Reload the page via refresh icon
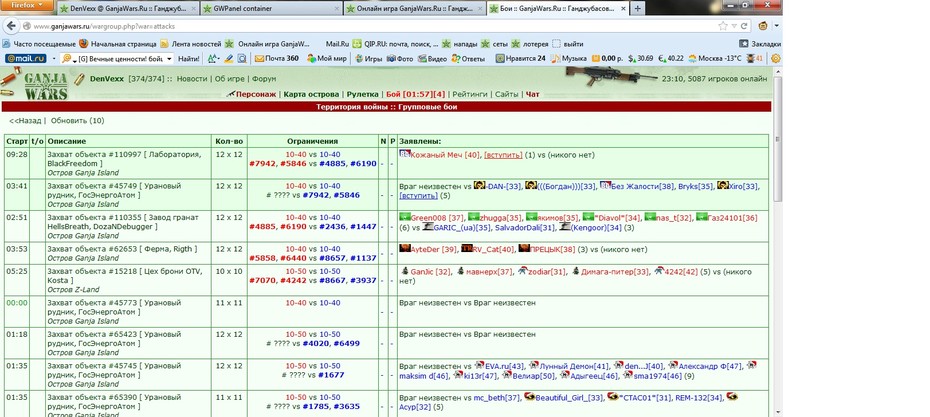Image resolution: width=930 pixels, height=417 pixels. (x=744, y=26)
